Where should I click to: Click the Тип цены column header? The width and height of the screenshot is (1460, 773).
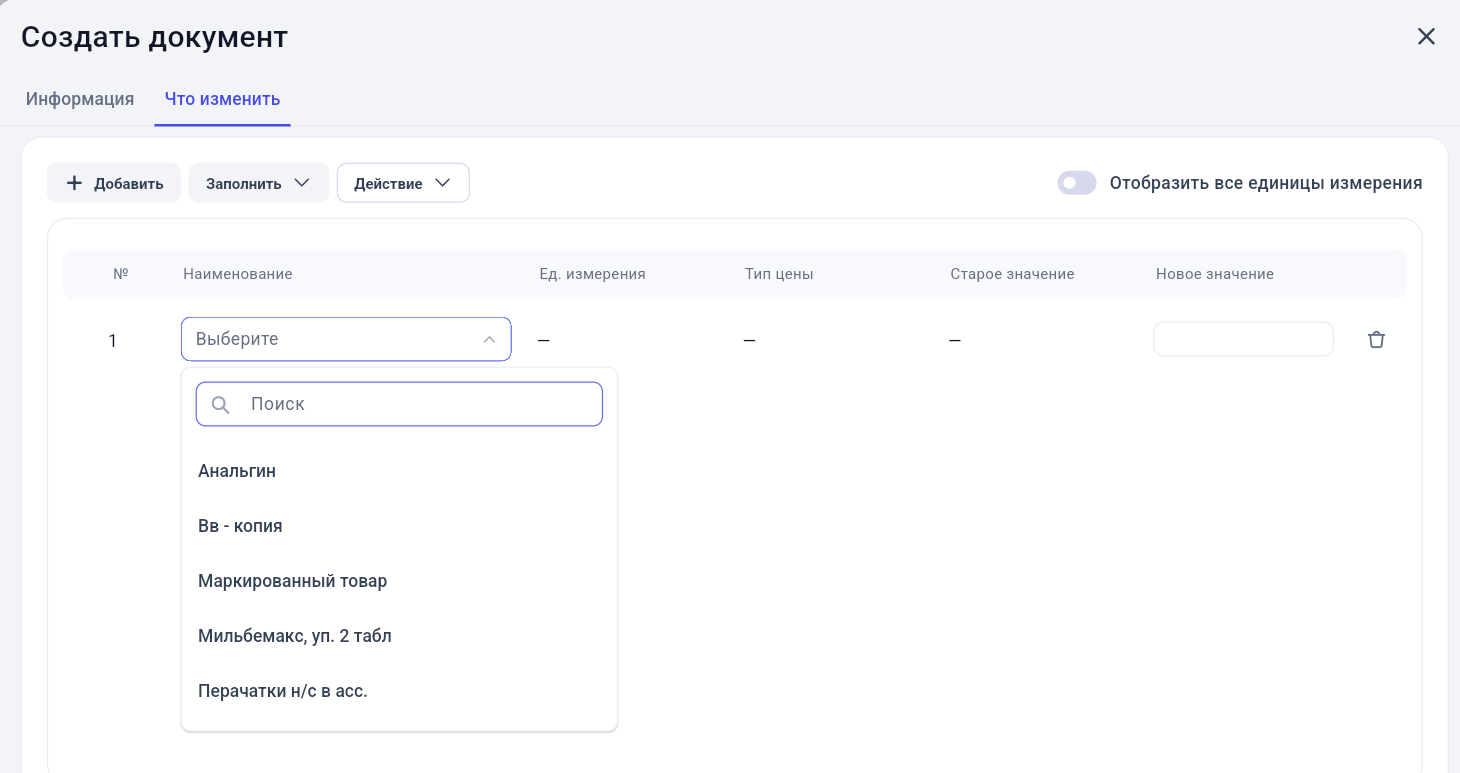point(779,274)
